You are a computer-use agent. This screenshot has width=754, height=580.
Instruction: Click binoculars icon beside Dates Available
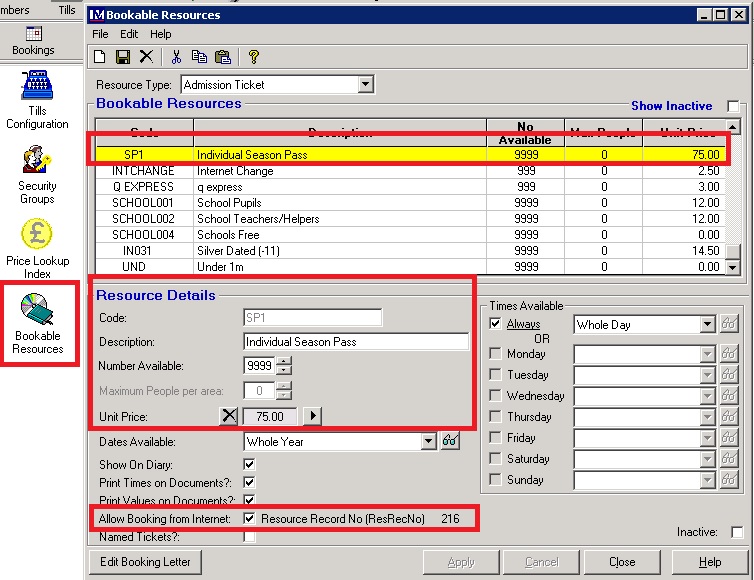(450, 441)
